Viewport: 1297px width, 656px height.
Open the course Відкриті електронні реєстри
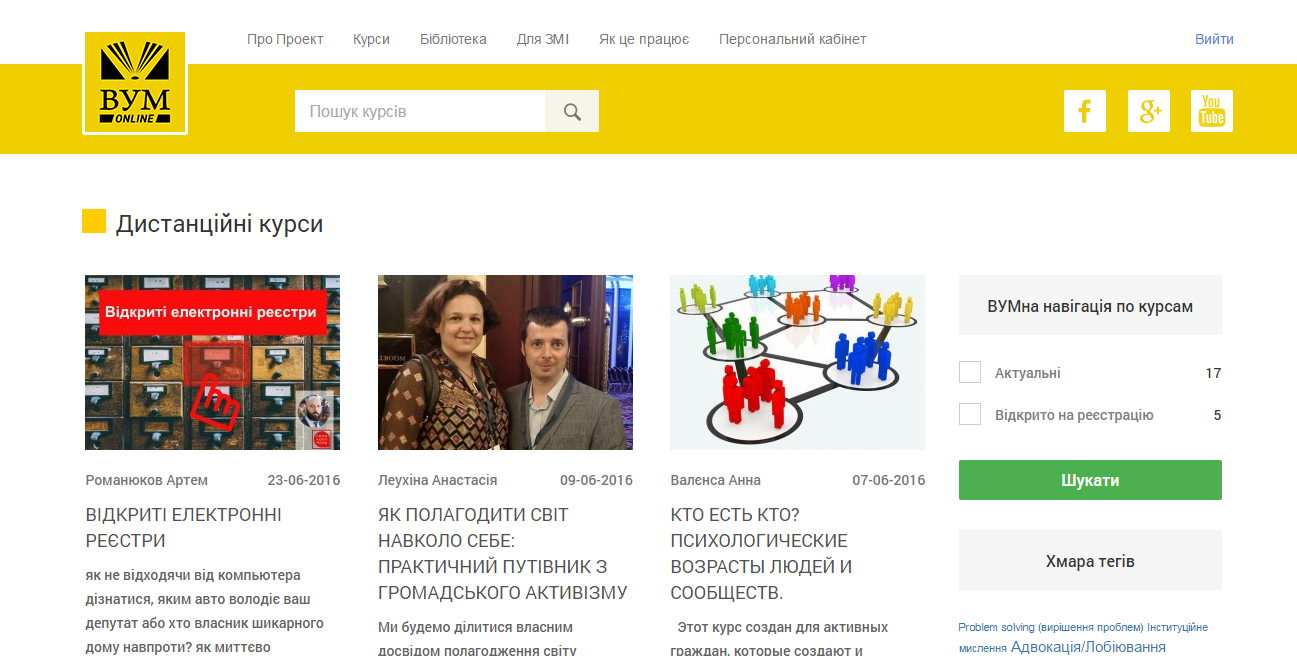tap(184, 528)
